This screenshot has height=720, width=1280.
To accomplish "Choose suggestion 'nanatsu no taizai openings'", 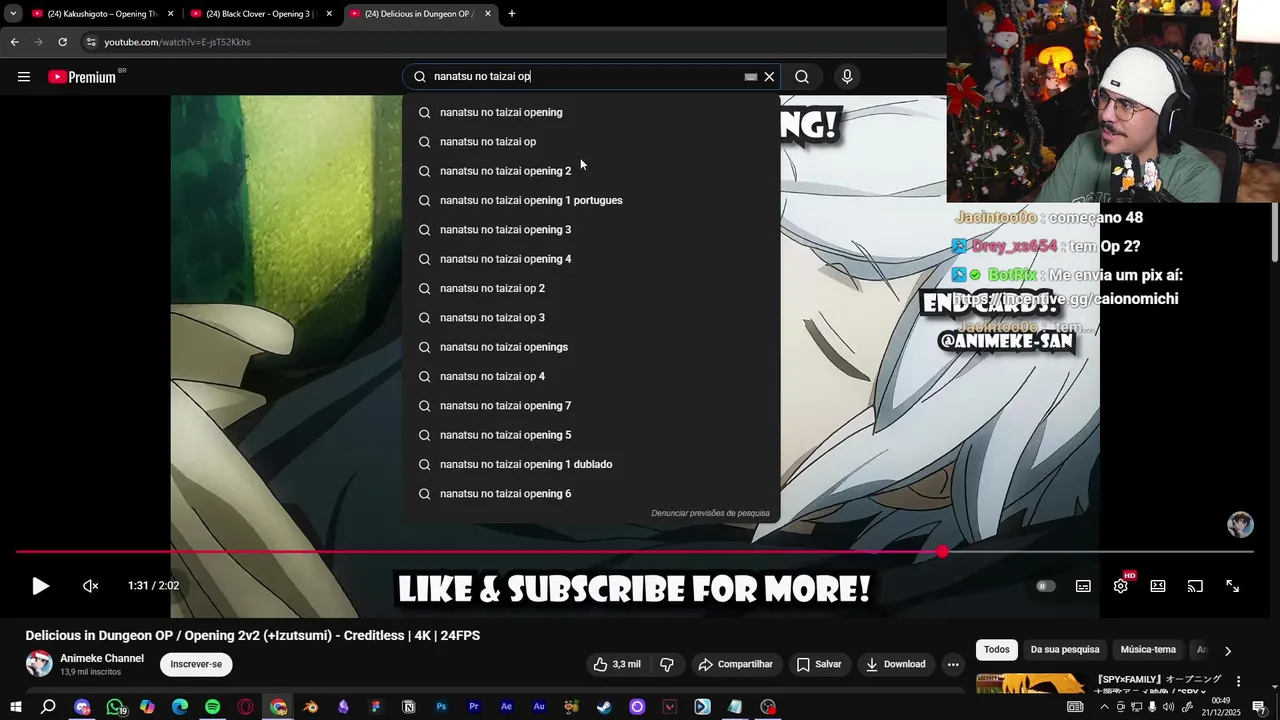I will pyautogui.click(x=591, y=347).
